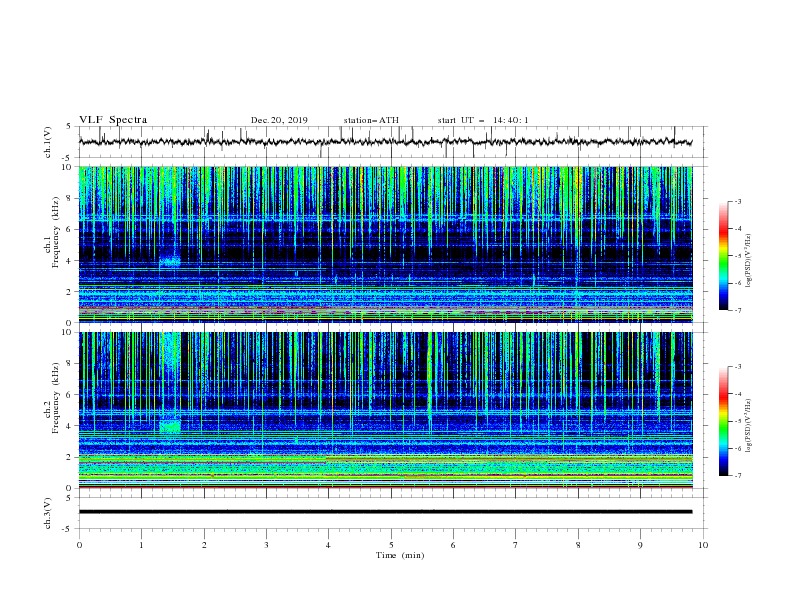Click time axis tick label "8"
The width and height of the screenshot is (792, 612).
(x=578, y=545)
